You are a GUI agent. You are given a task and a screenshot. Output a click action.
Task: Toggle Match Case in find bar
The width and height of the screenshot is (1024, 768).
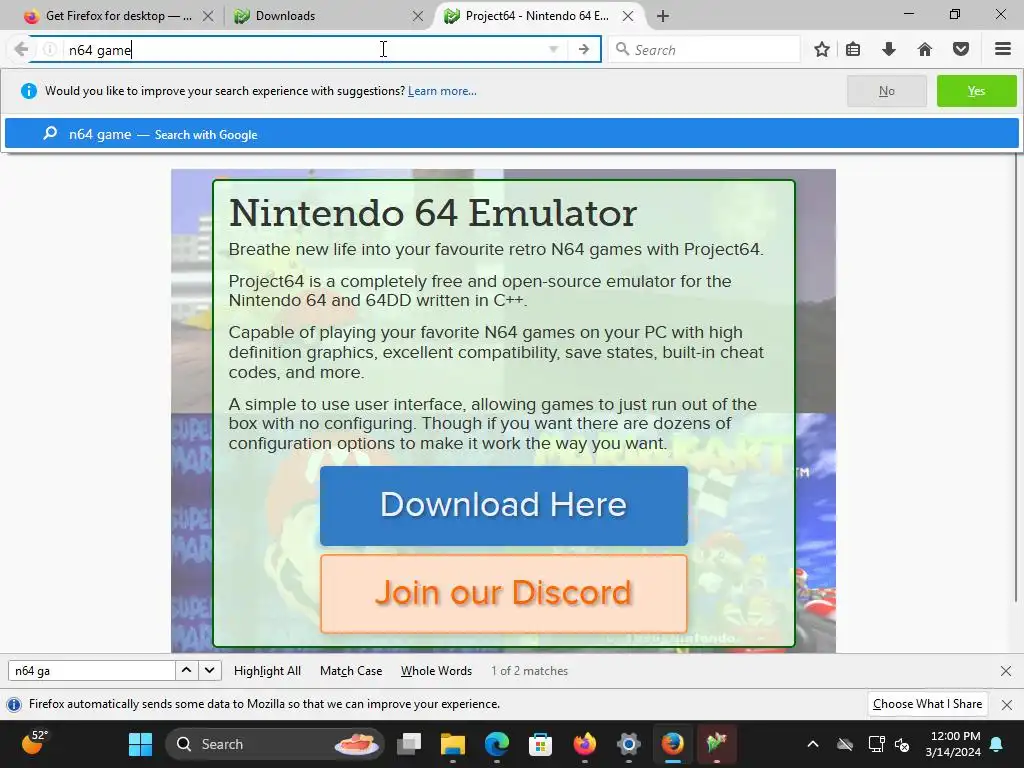pos(351,671)
